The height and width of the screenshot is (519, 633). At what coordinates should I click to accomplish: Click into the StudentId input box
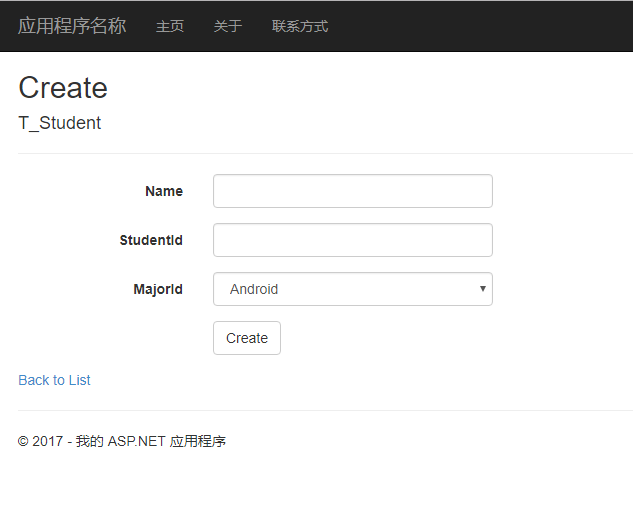352,240
